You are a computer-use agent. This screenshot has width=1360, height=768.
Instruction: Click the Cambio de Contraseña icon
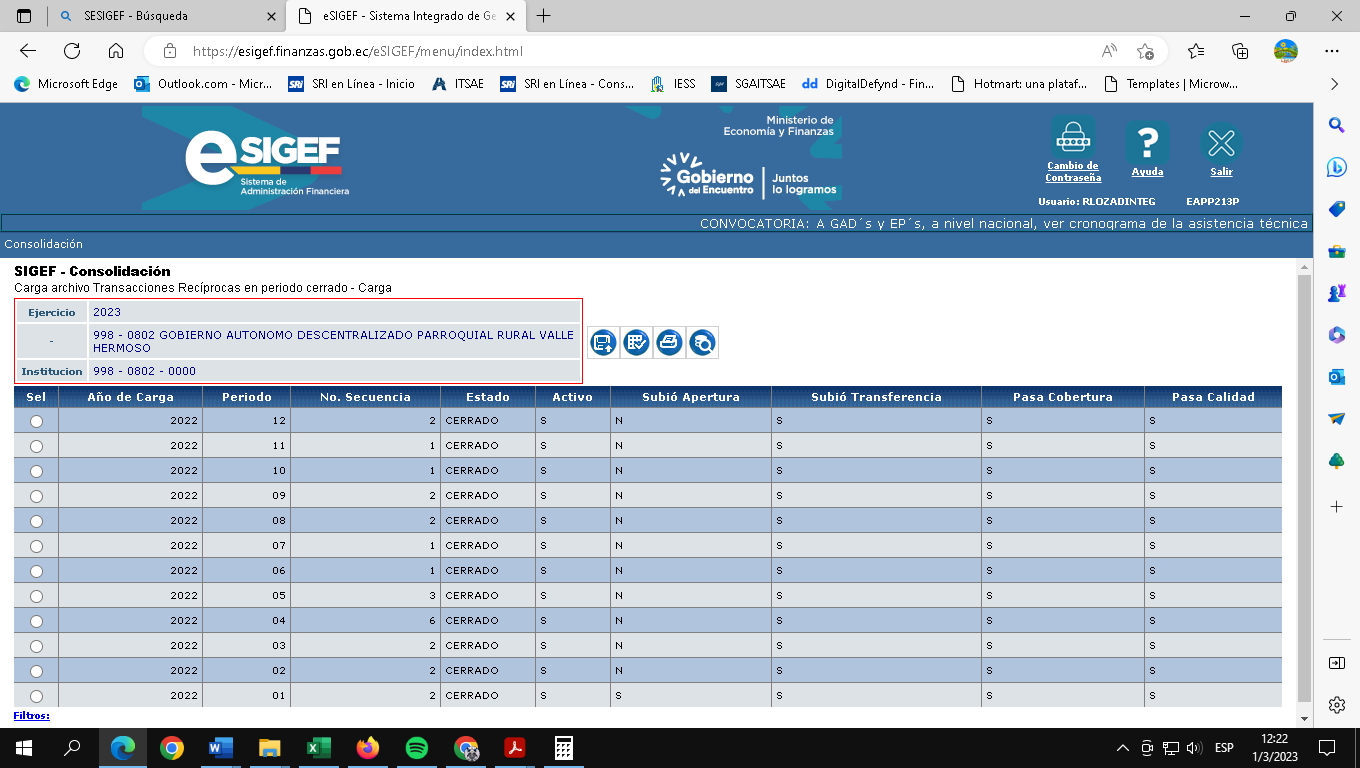tap(1073, 138)
